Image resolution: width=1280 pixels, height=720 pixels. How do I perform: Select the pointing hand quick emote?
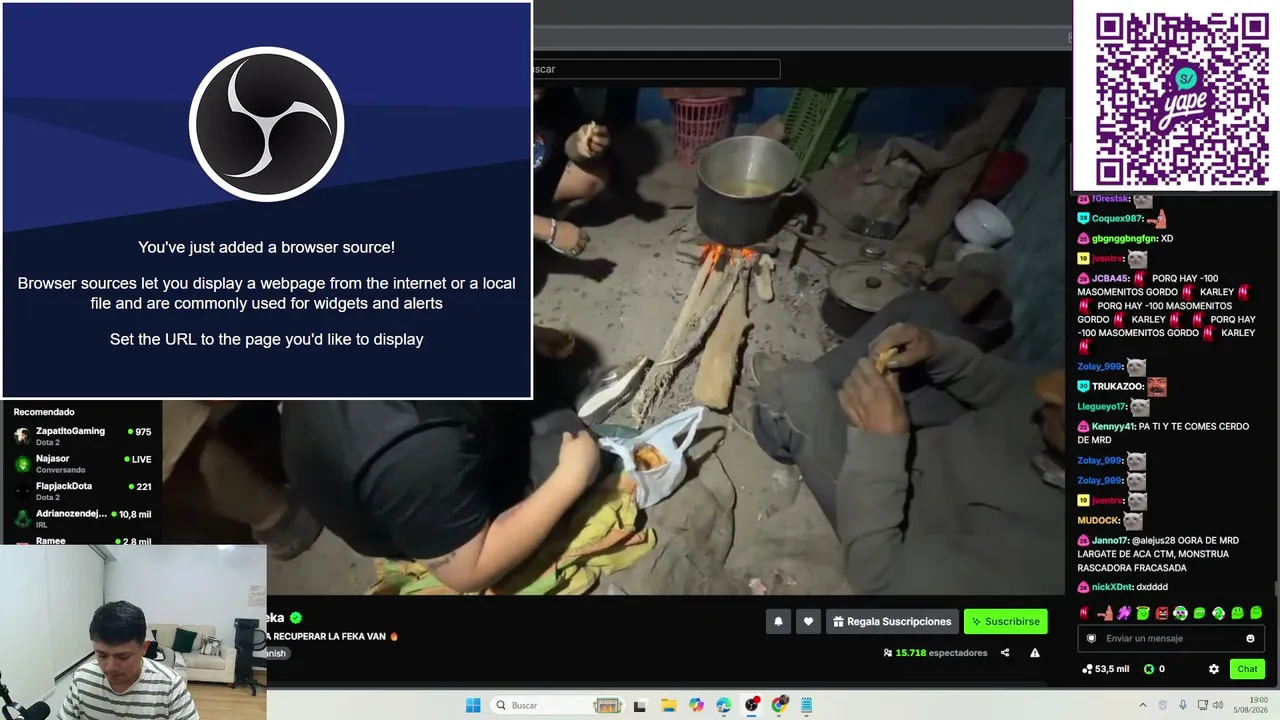(x=1105, y=613)
